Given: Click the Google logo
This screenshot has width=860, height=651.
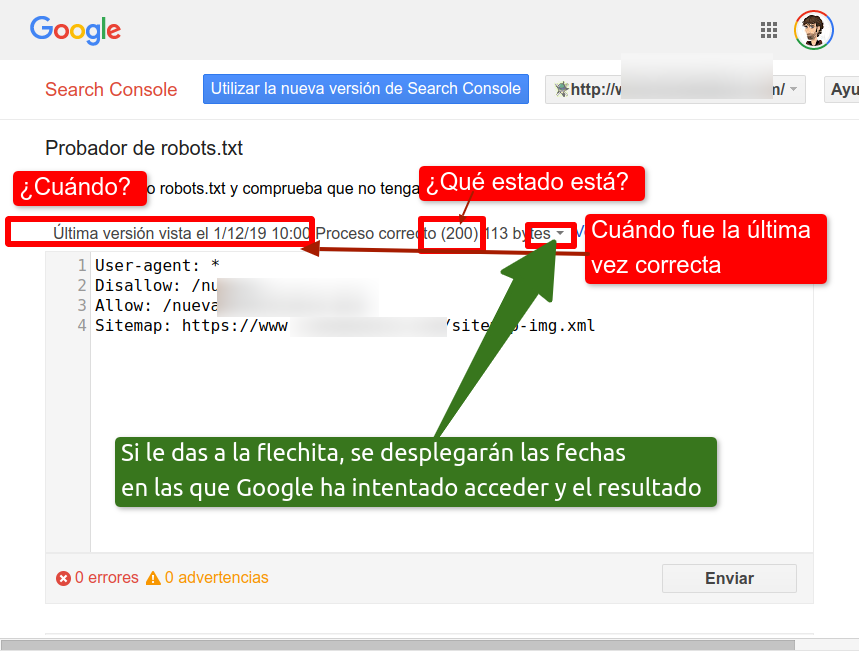Looking at the screenshot, I should click(x=75, y=30).
